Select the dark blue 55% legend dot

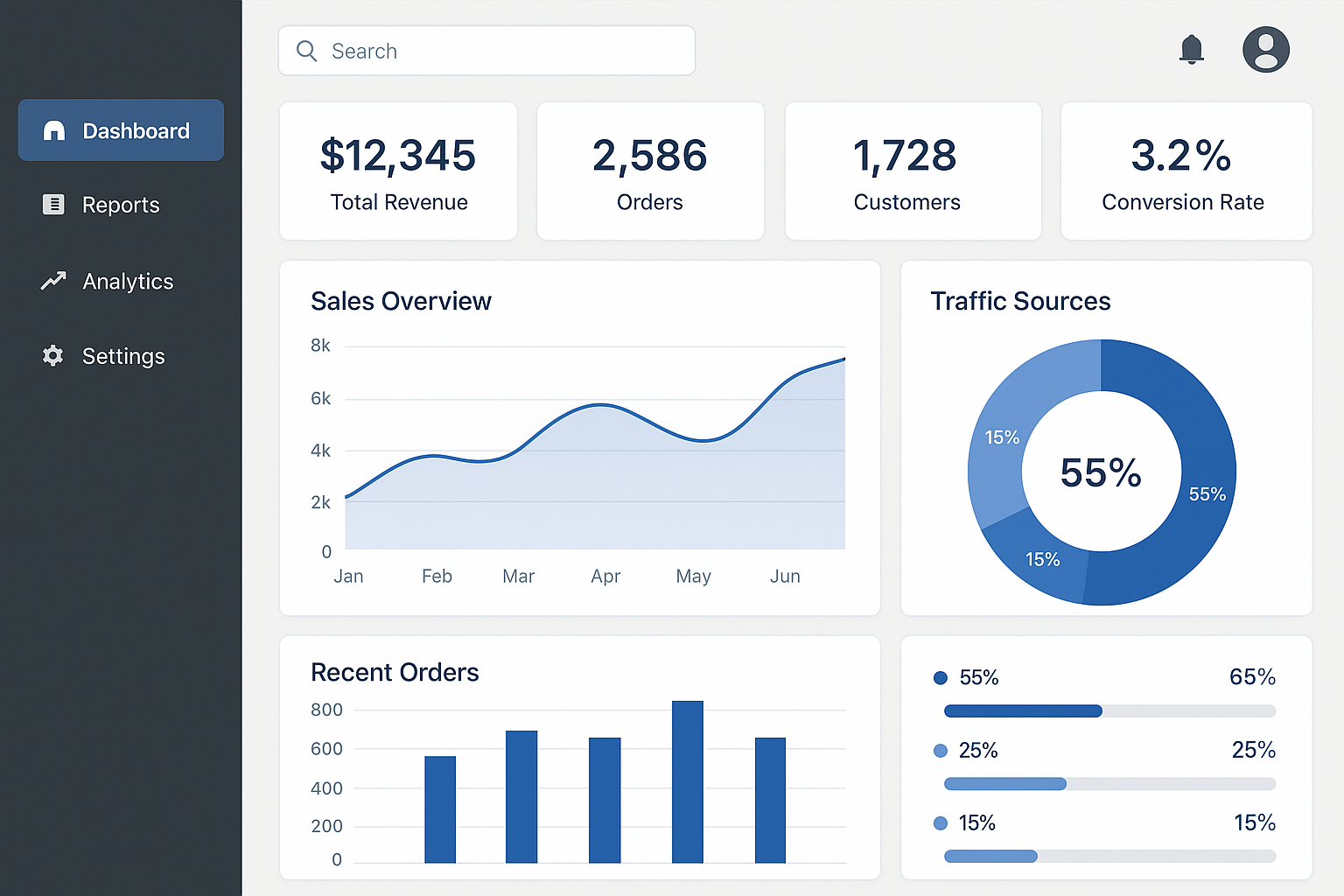click(941, 677)
